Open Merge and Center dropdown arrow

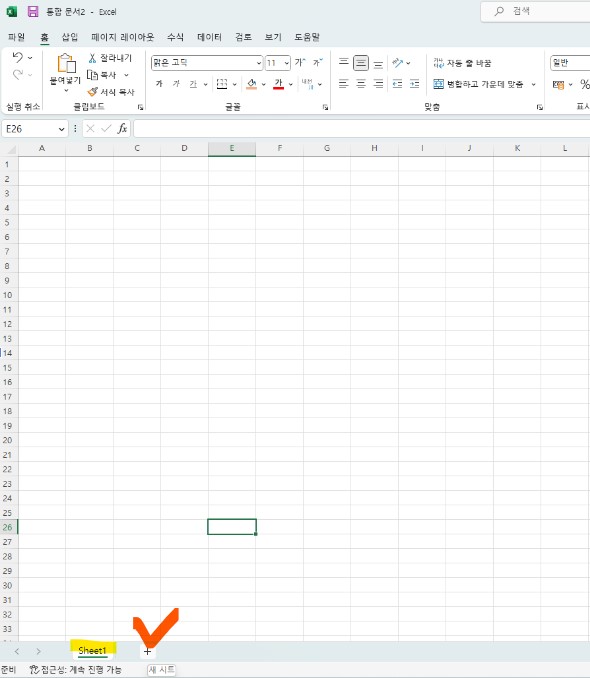(x=533, y=84)
